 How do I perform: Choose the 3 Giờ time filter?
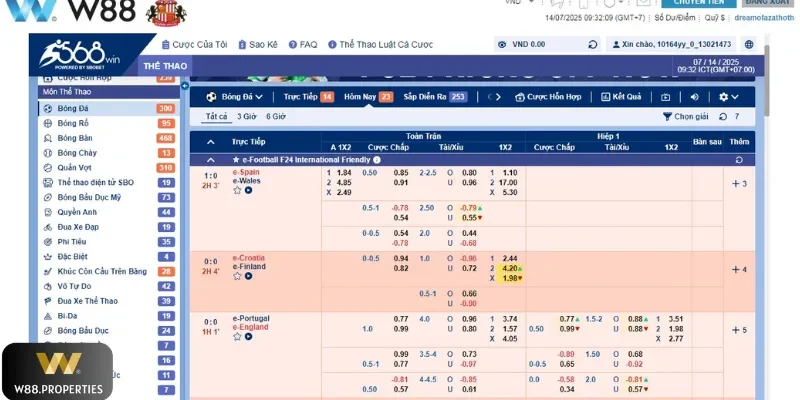click(x=246, y=116)
